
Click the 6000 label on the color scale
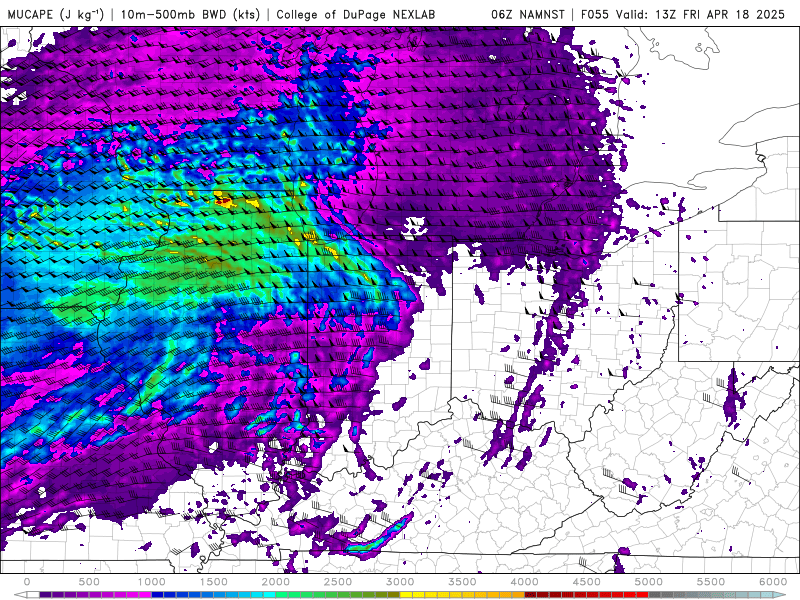[773, 582]
